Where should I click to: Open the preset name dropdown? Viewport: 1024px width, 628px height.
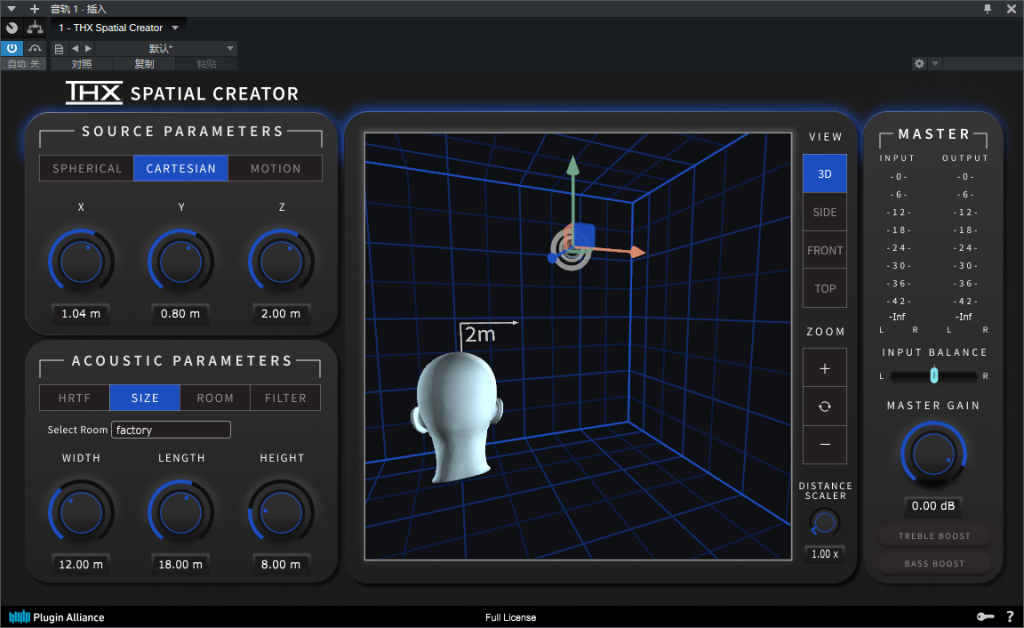pyautogui.click(x=166, y=48)
